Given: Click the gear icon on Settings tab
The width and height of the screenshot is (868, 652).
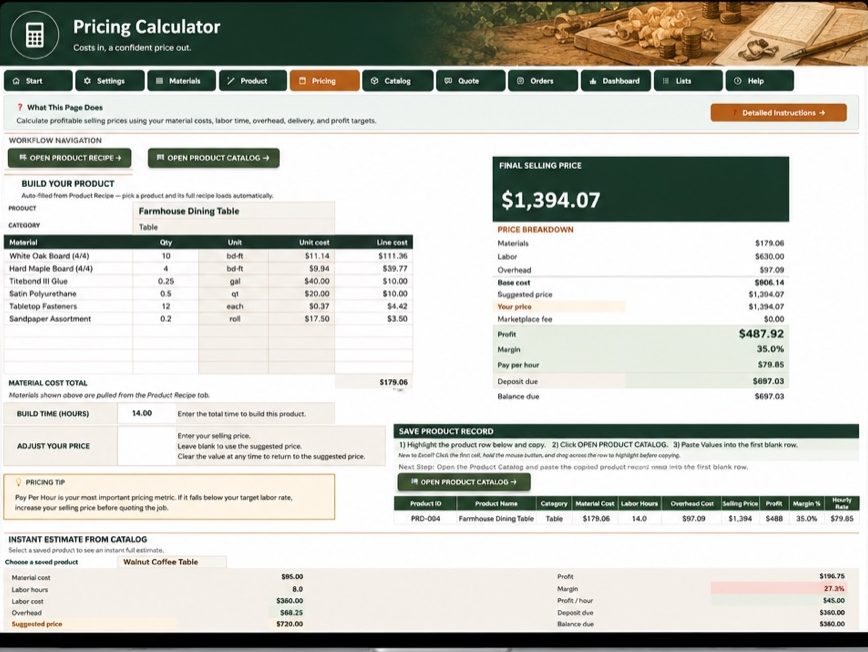Looking at the screenshot, I should (x=87, y=81).
